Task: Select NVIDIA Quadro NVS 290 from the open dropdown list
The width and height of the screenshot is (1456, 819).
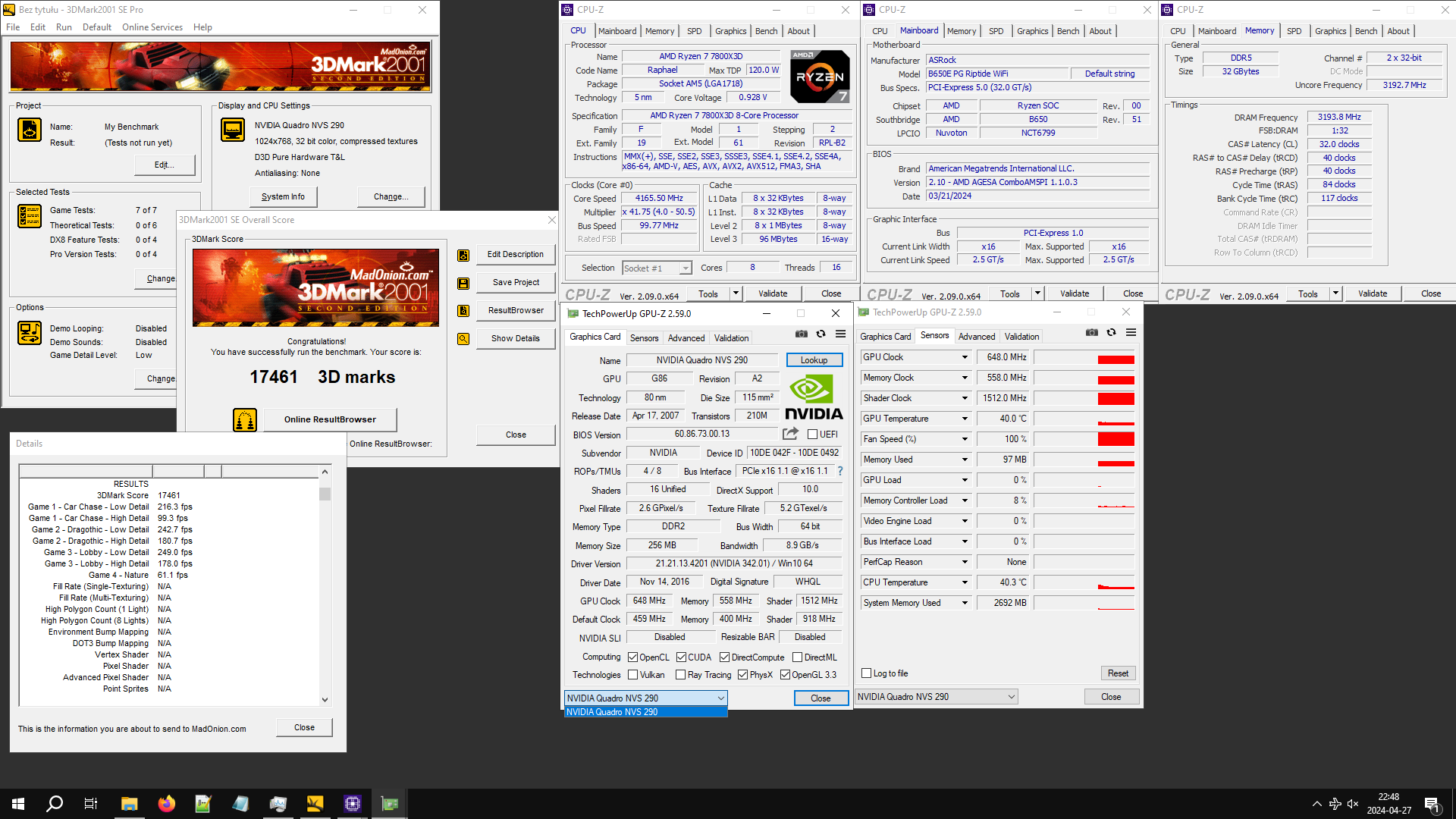Action: point(646,712)
